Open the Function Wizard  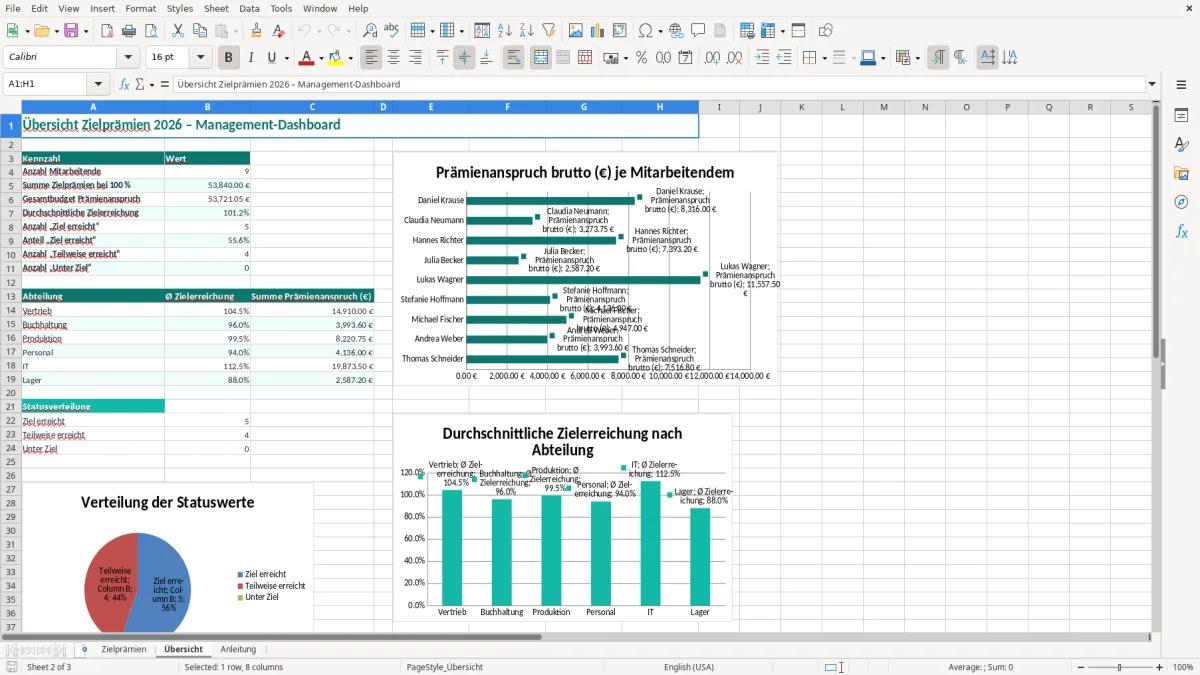[x=124, y=84]
